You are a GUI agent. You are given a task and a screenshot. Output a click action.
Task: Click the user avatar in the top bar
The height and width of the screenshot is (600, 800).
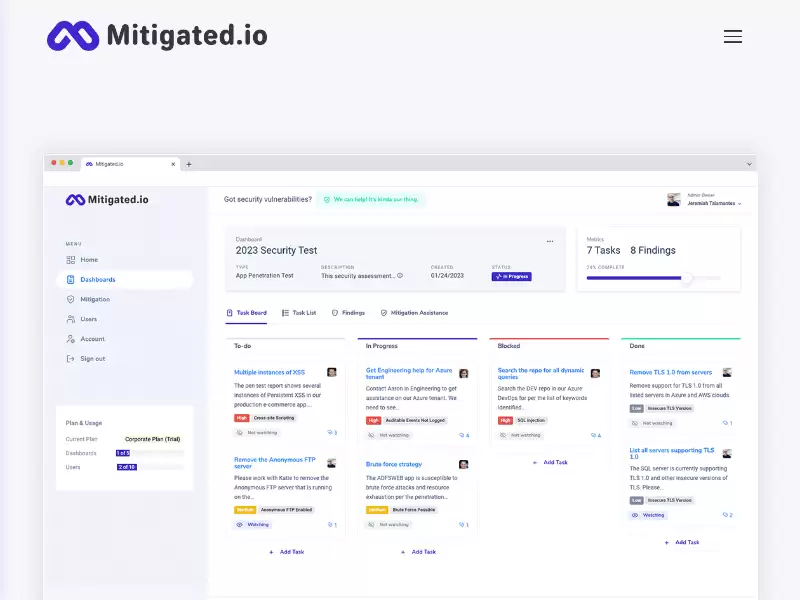(x=673, y=199)
